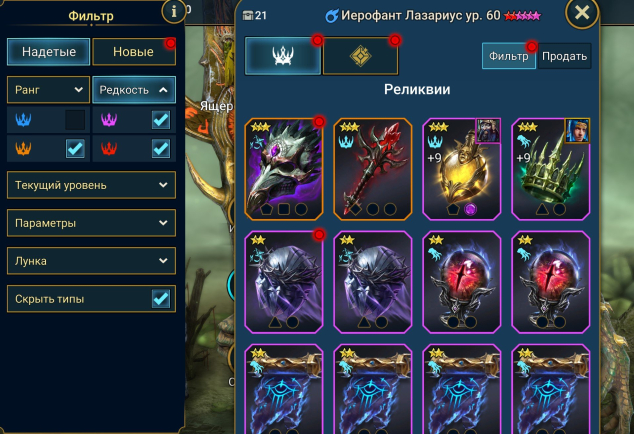
Task: Open the Текущий уровень dropdown
Action: point(91,185)
